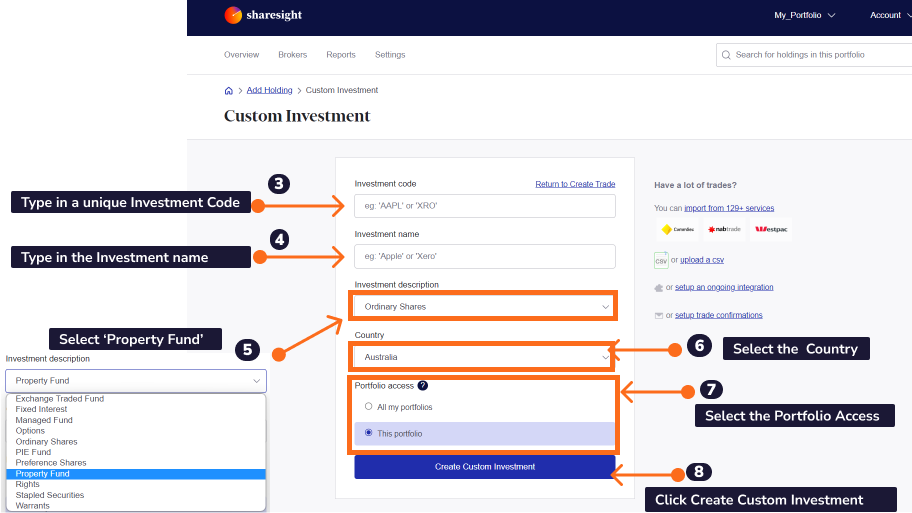Click the Westpac broker logo
This screenshot has height=513, width=912.
pos(771,229)
